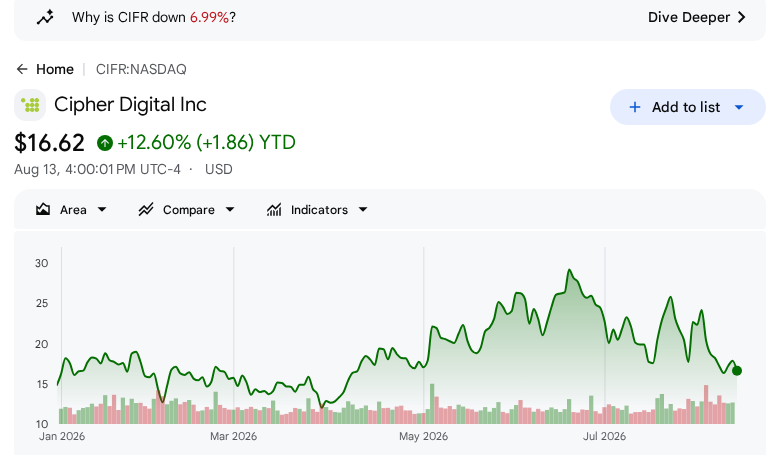Go to Home breadcrumb link

pyautogui.click(x=55, y=69)
